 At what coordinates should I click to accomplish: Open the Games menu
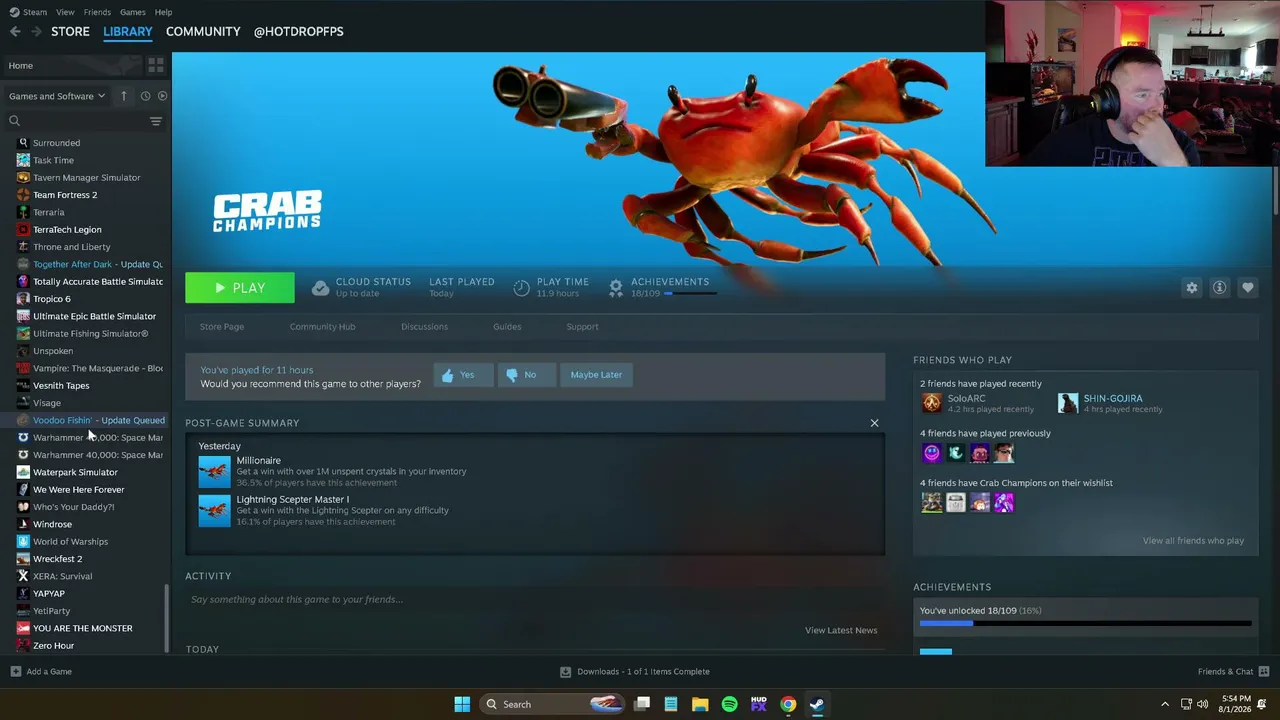[x=133, y=12]
